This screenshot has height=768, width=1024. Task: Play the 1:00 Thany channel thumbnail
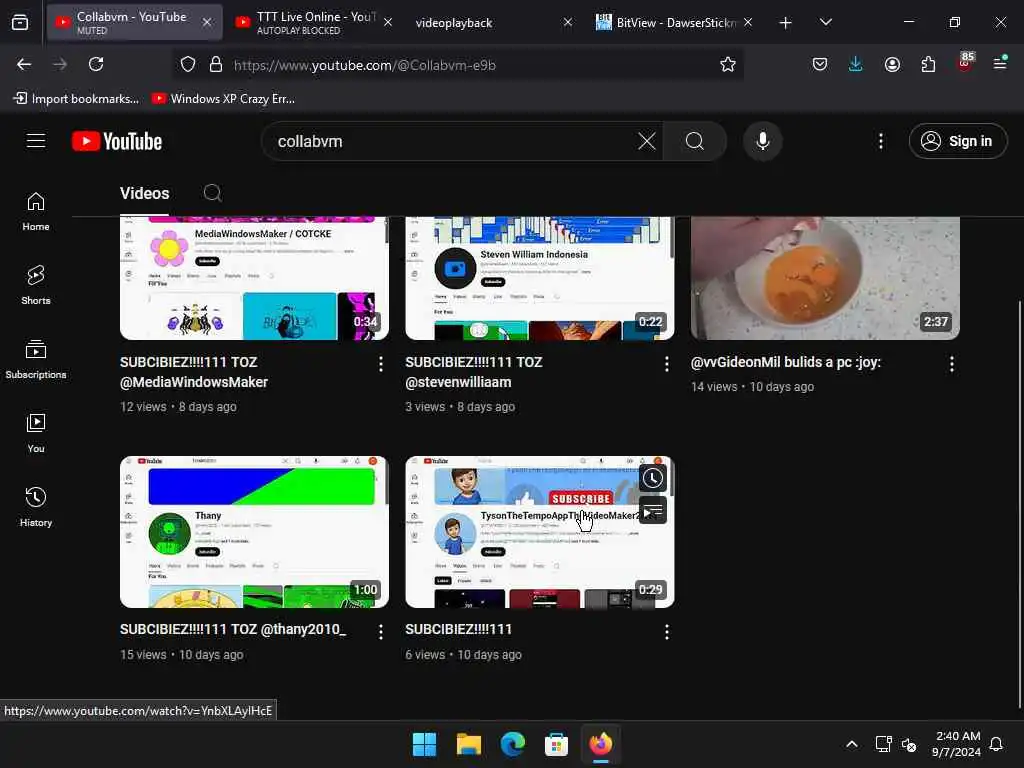point(254,532)
